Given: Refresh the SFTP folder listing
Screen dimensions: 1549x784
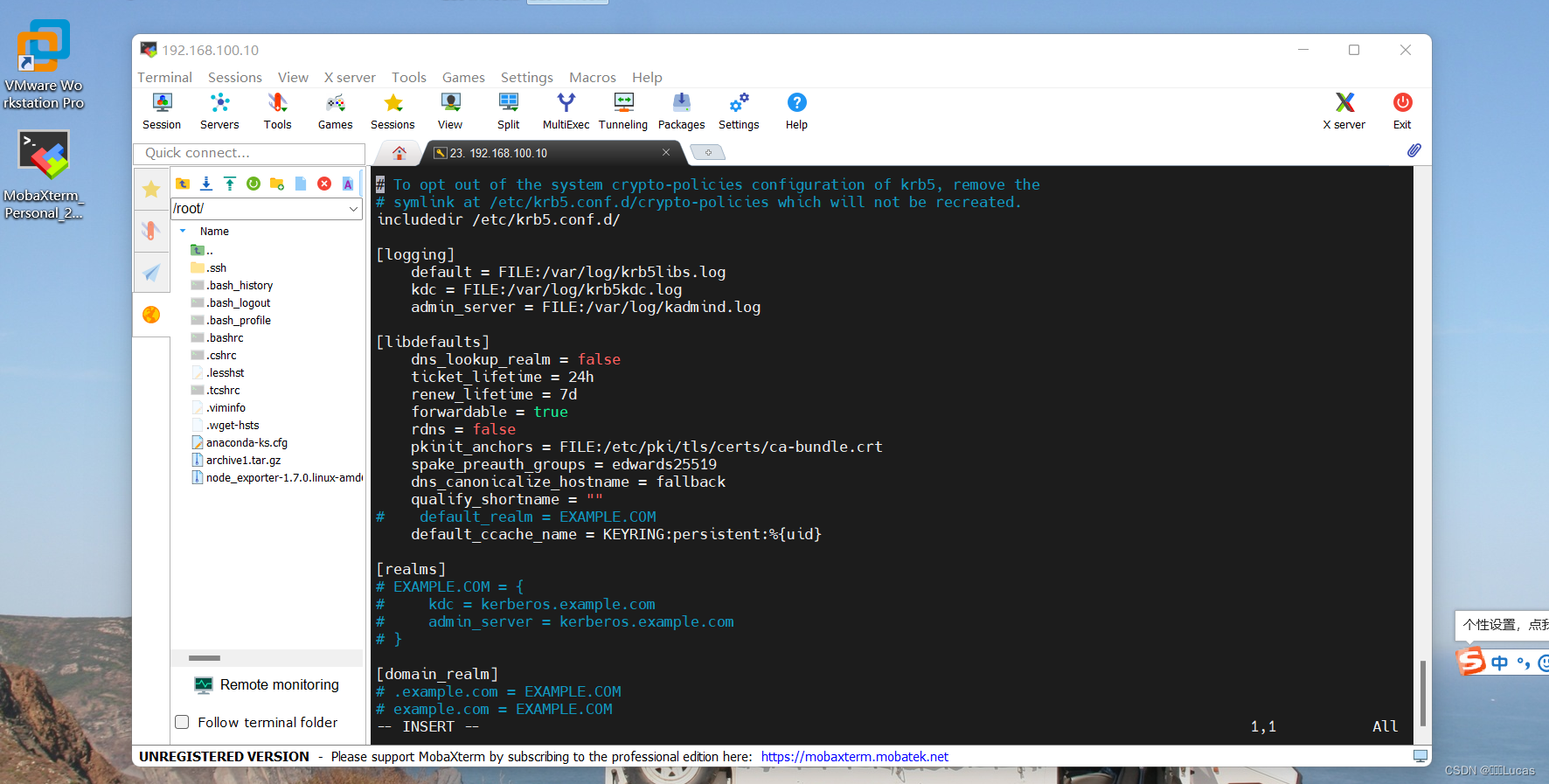Looking at the screenshot, I should [254, 184].
